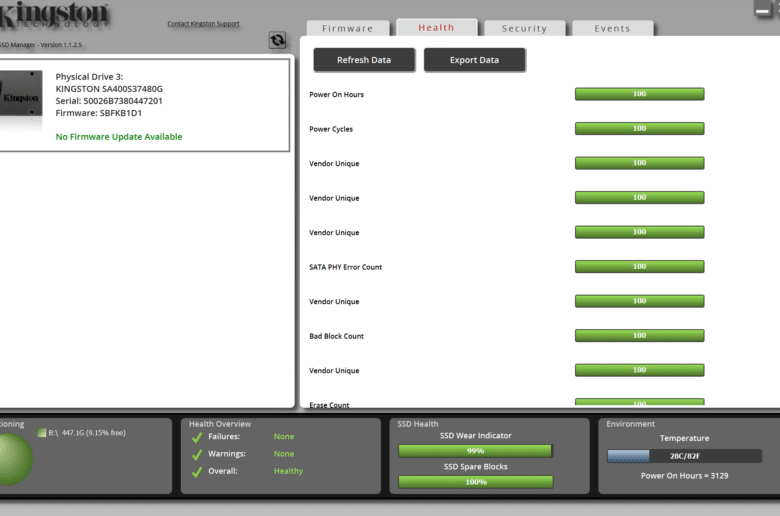
Task: Switch to the Events tab
Action: [612, 28]
